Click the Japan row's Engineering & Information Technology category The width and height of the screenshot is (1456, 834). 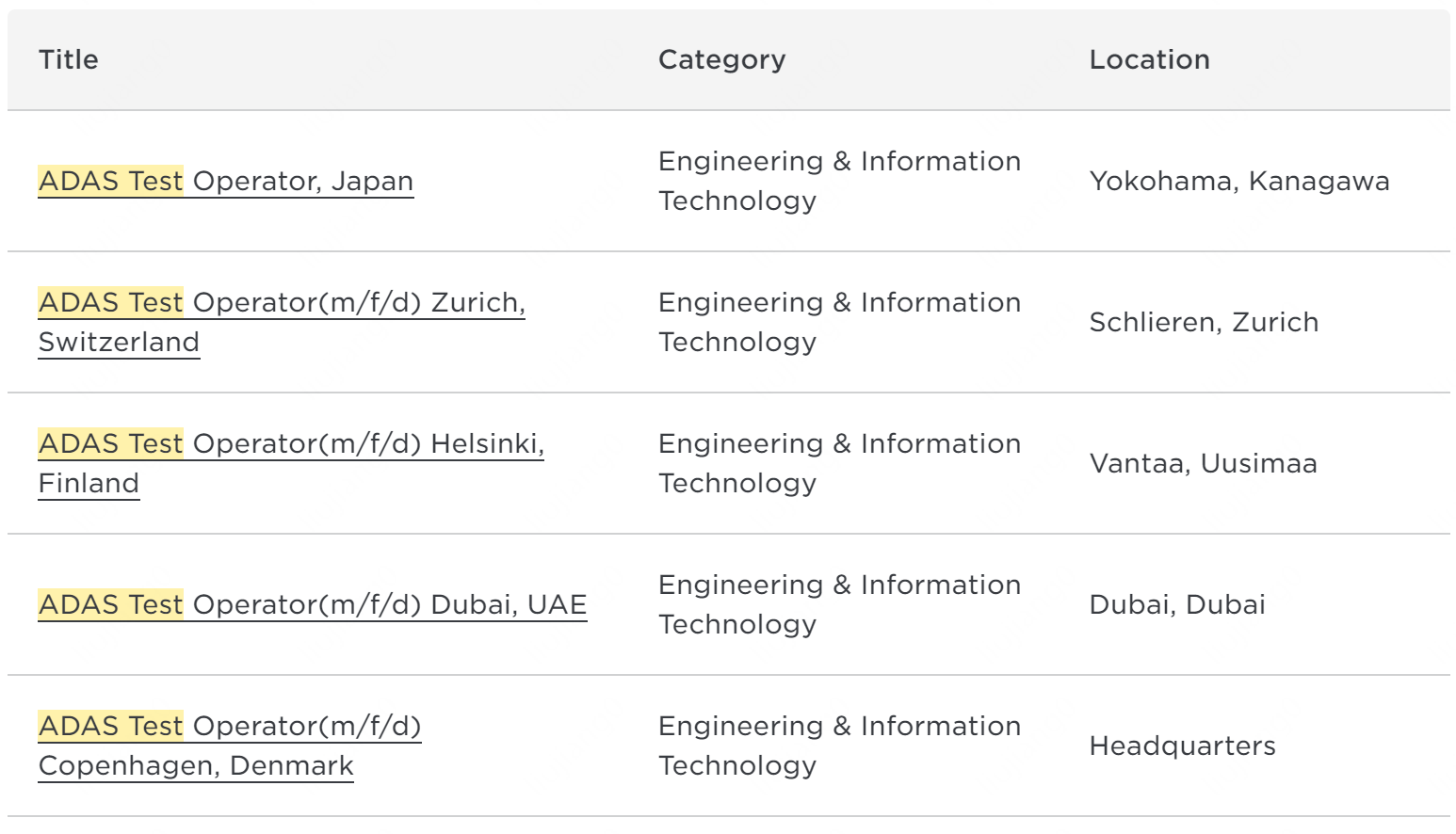(x=840, y=181)
